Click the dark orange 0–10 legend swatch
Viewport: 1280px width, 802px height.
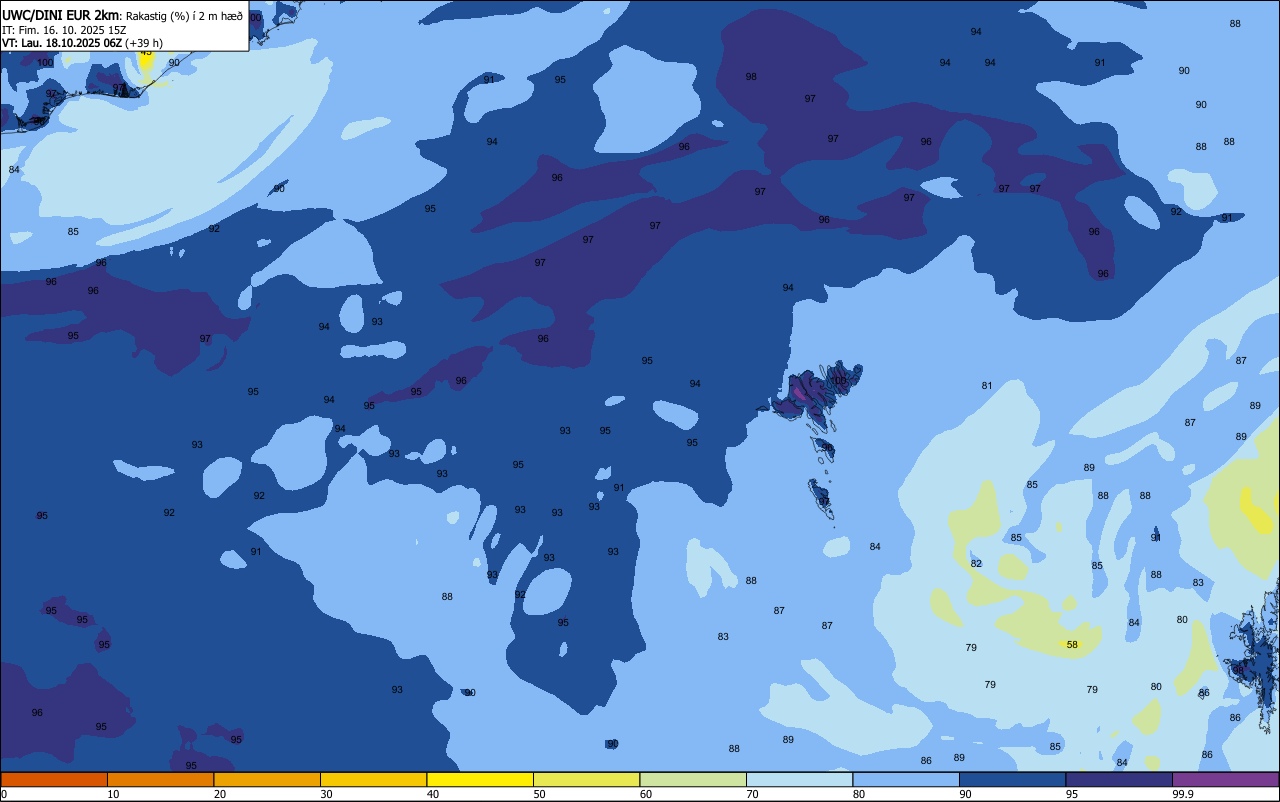click(x=54, y=779)
